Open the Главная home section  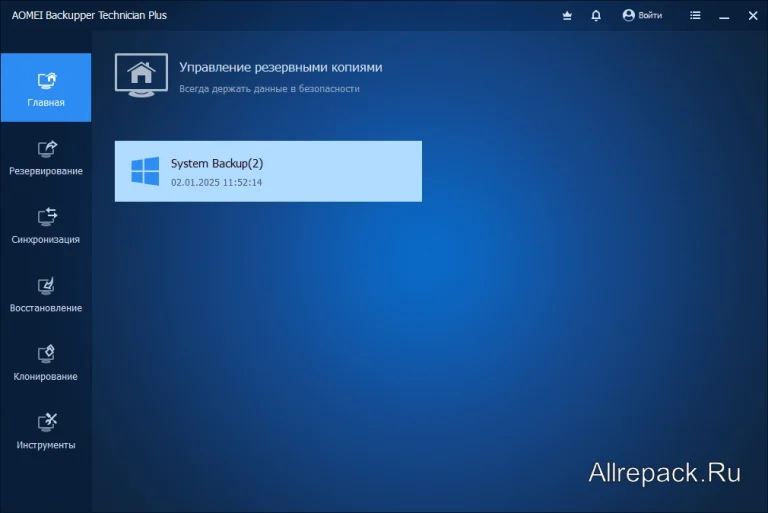tap(46, 87)
